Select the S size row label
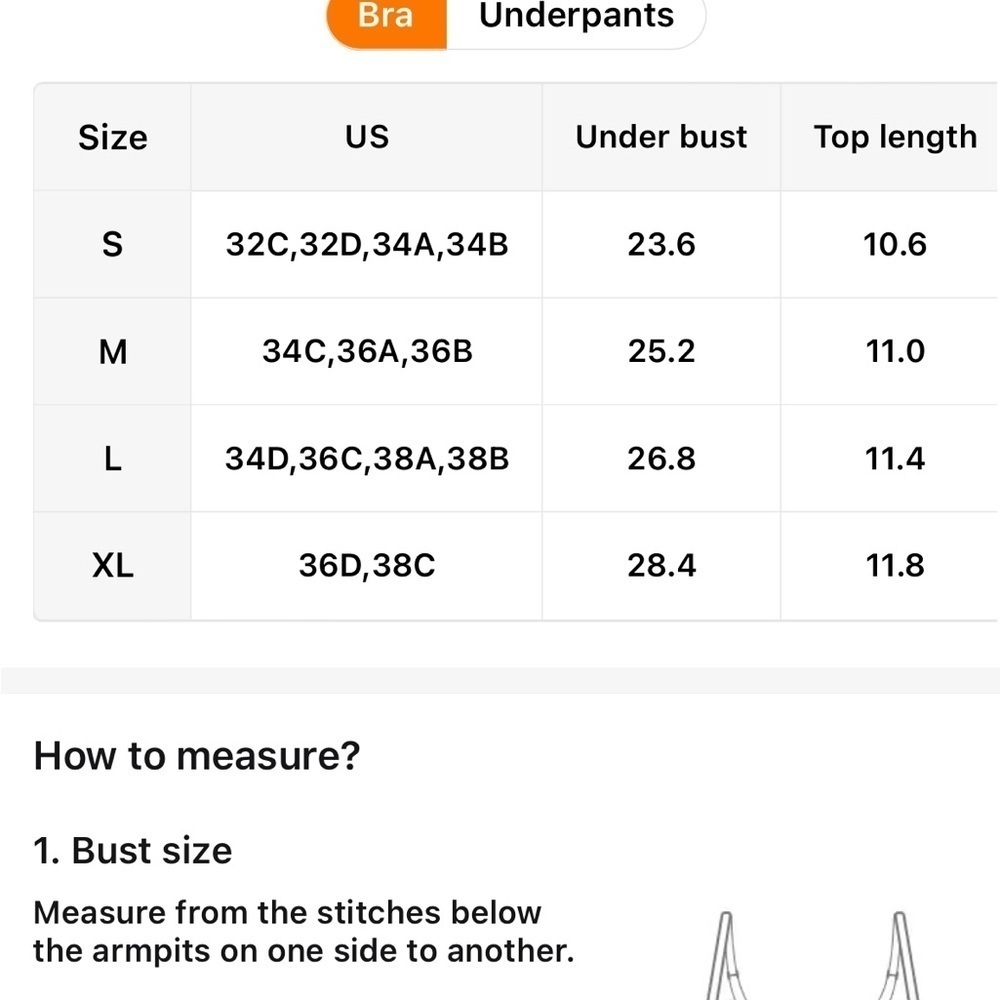 pos(112,244)
